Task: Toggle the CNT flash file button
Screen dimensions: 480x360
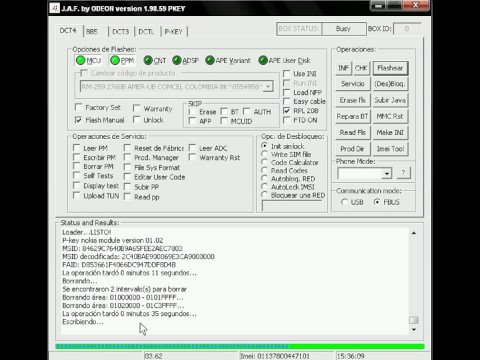Action: [155, 60]
